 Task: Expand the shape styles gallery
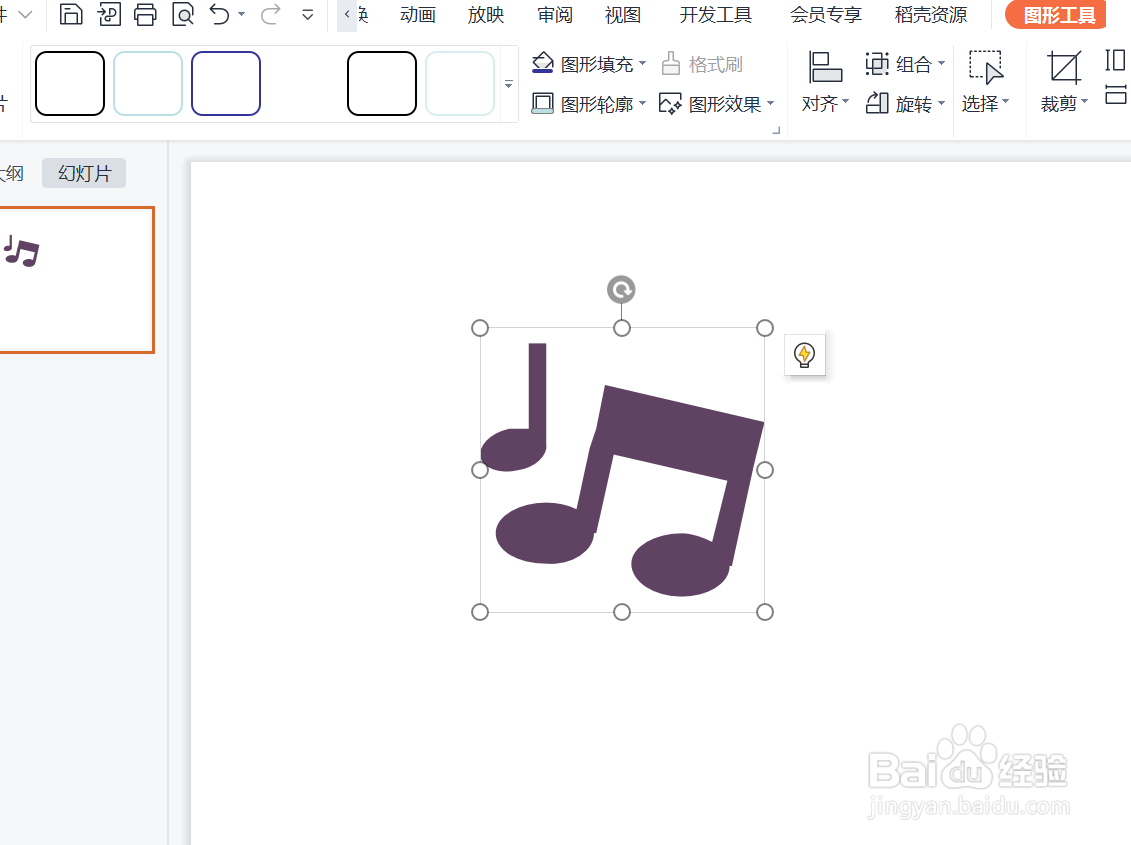(x=509, y=84)
